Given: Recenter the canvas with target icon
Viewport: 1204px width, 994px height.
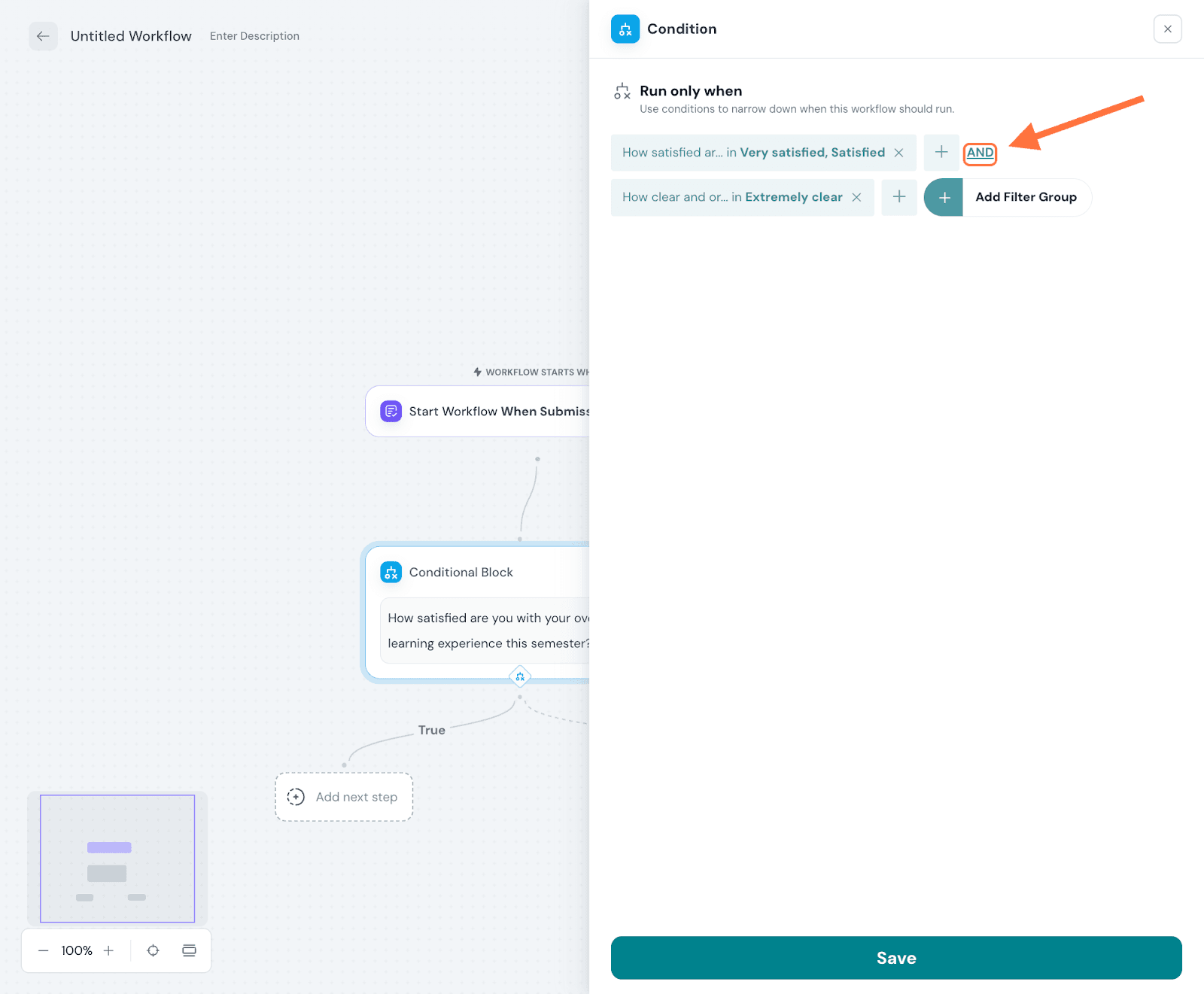Looking at the screenshot, I should tap(153, 950).
